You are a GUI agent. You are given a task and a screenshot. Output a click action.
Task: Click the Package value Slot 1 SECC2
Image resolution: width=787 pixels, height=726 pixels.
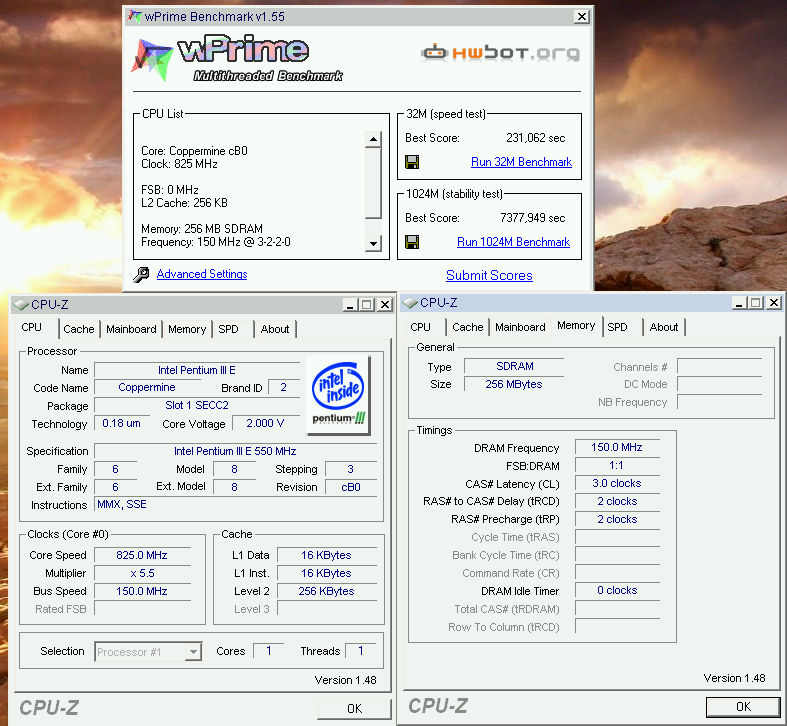[x=197, y=406]
